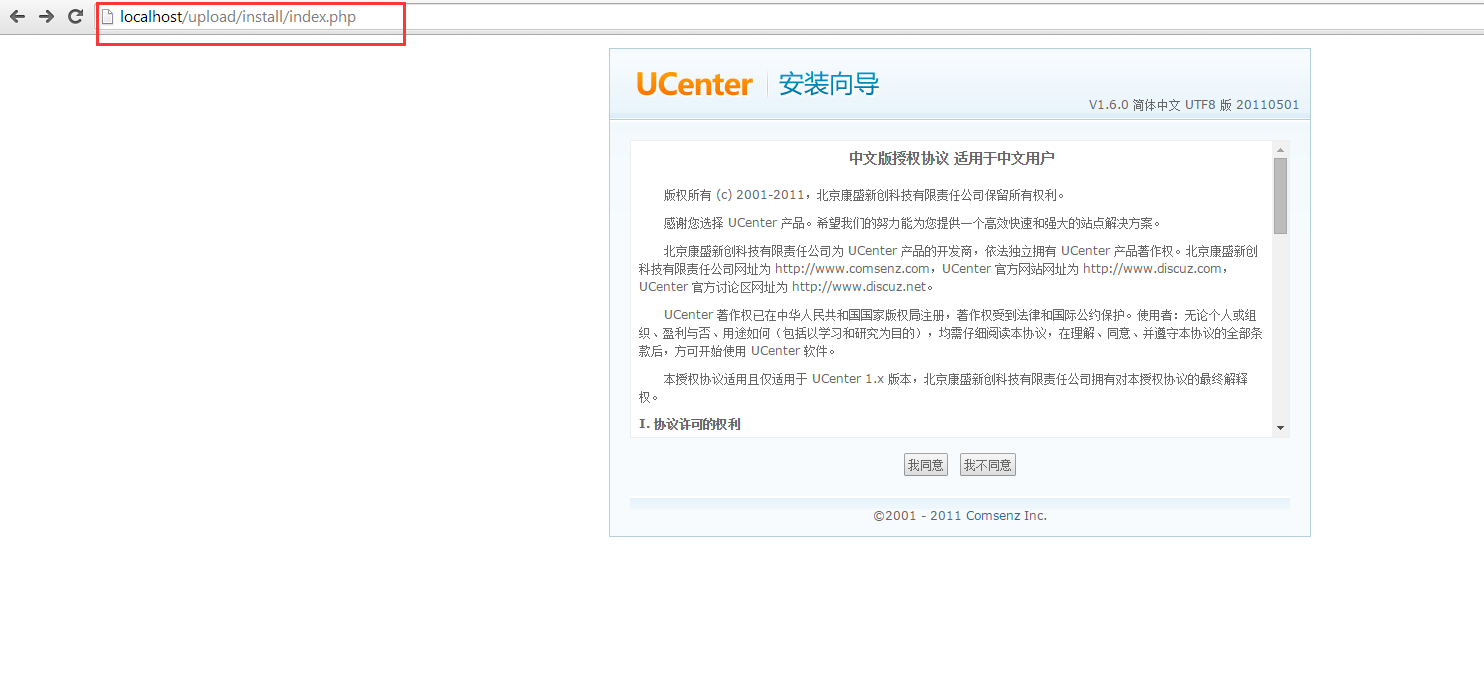Viewport: 1484px width, 683px height.
Task: Click the 中文版授权协议 适用于中文用户 title
Action: (x=952, y=159)
